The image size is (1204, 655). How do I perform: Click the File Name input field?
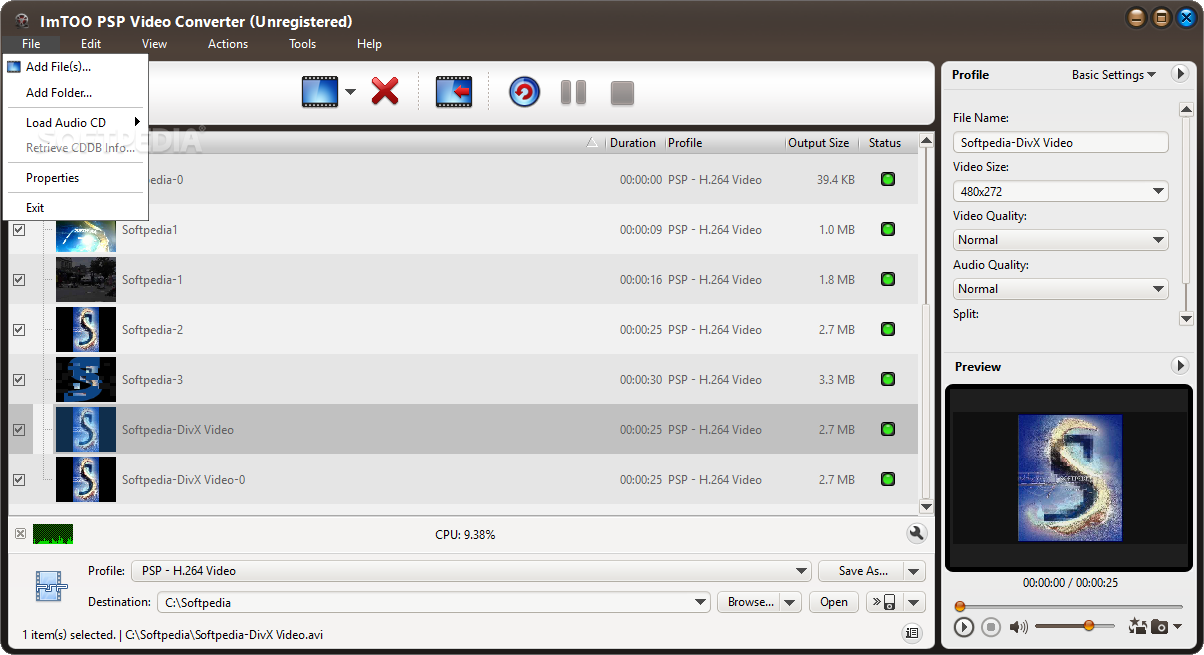[x=1061, y=142]
